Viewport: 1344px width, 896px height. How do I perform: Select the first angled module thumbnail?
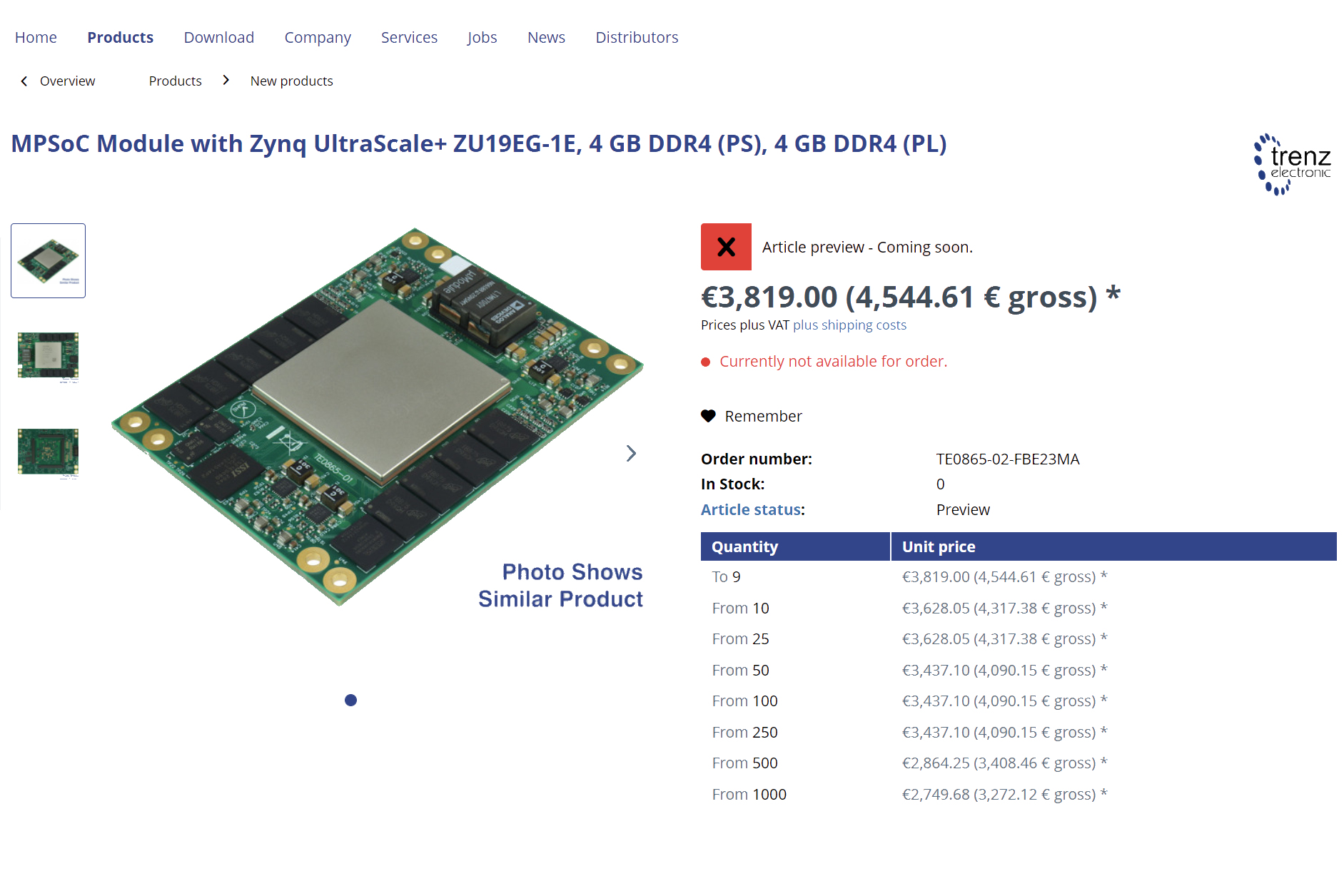coord(48,260)
